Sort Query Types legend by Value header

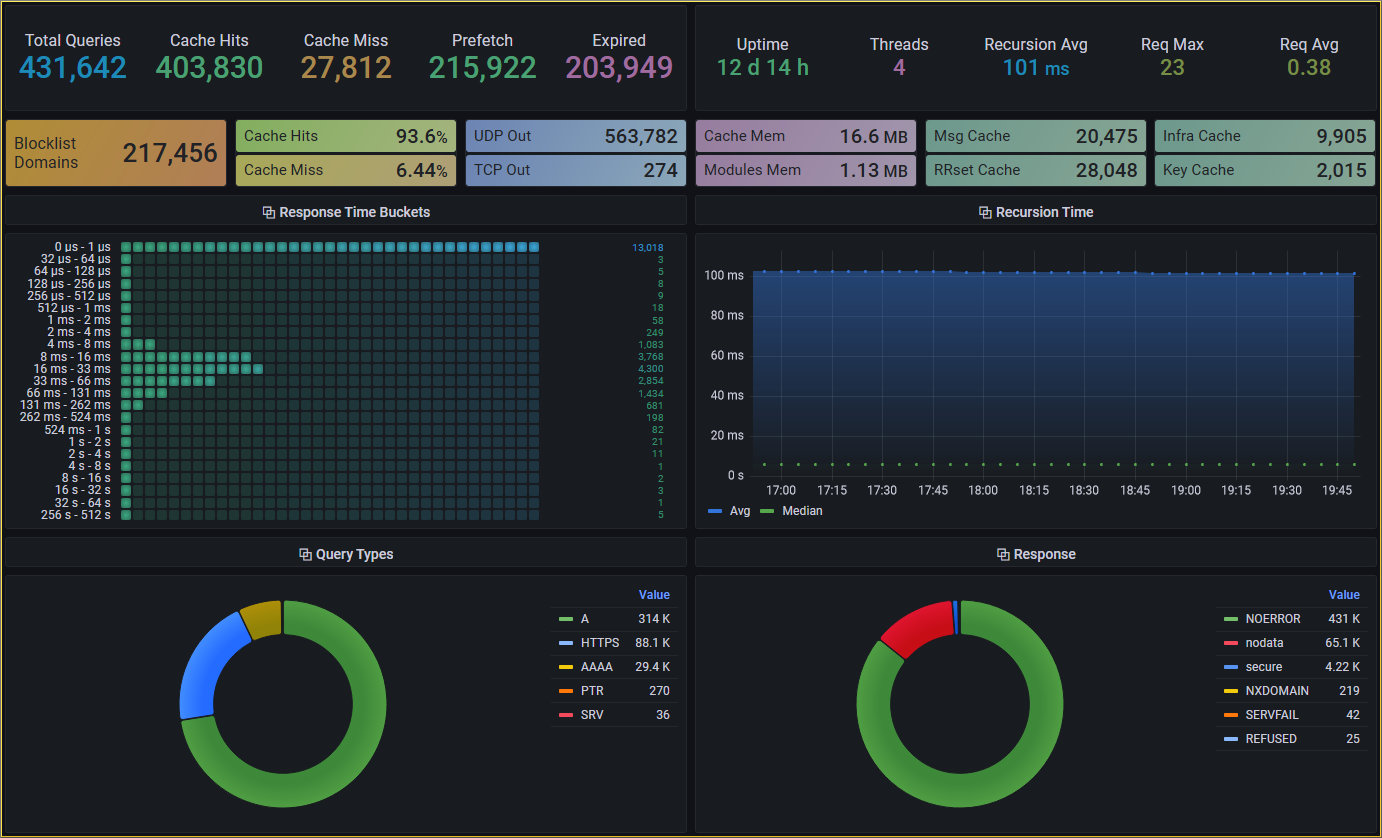(654, 595)
